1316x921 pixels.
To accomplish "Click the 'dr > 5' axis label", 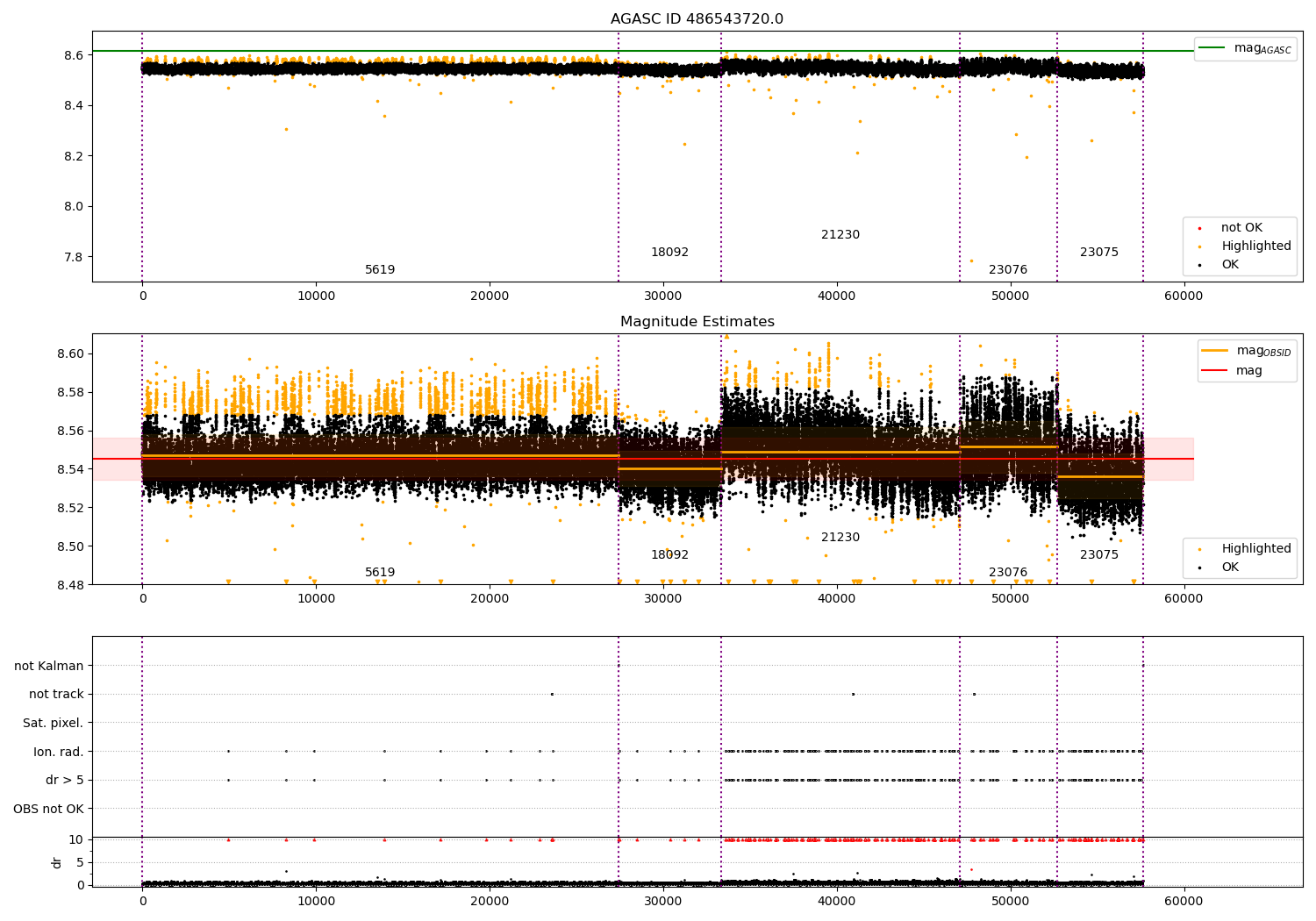I will click(64, 781).
